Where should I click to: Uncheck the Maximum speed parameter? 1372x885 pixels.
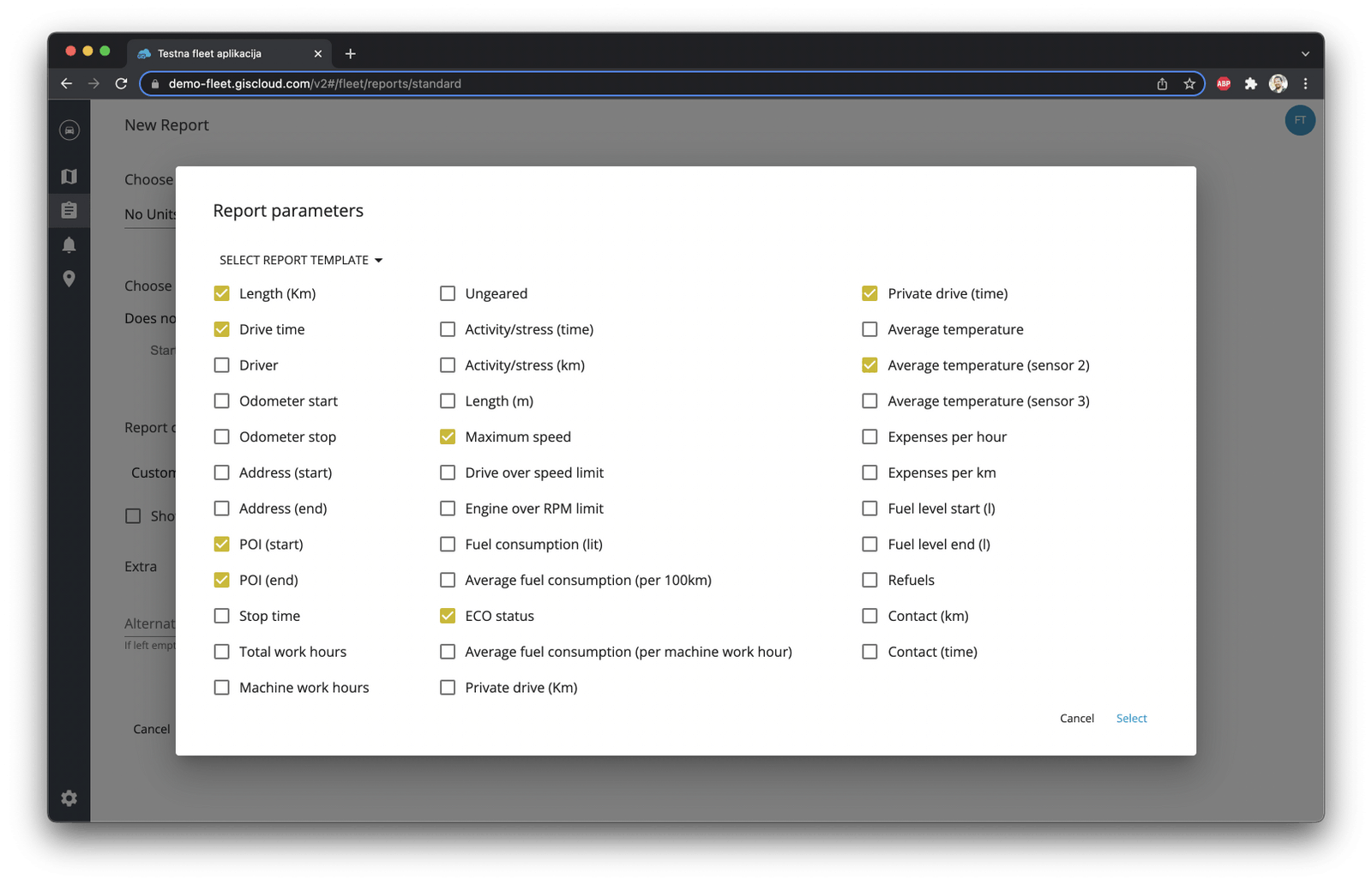pos(447,436)
